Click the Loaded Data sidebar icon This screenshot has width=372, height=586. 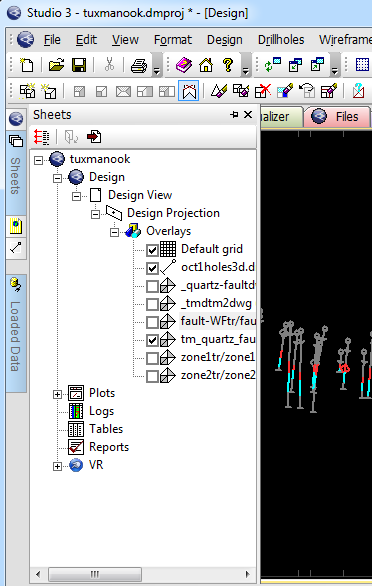click(16, 285)
